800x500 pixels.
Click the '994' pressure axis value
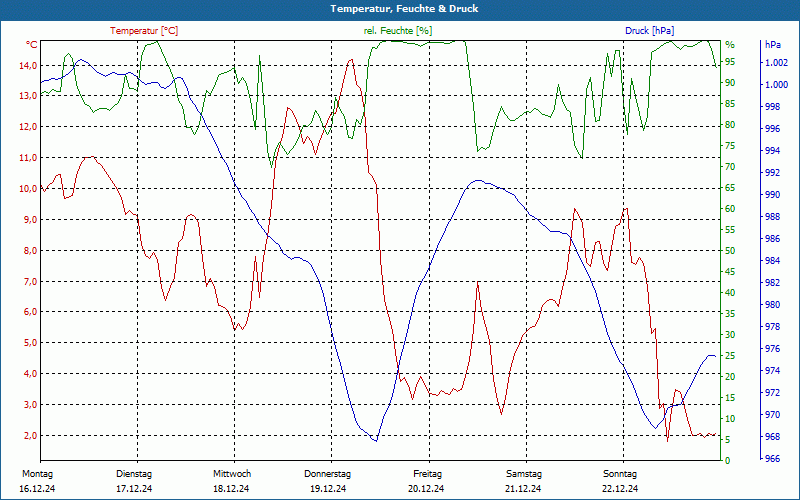point(772,151)
